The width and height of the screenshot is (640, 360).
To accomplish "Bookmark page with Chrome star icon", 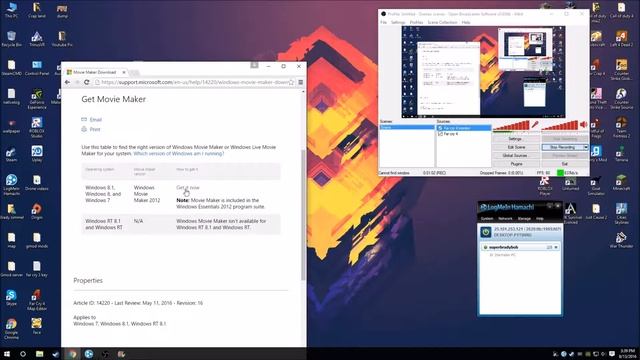I will (291, 82).
